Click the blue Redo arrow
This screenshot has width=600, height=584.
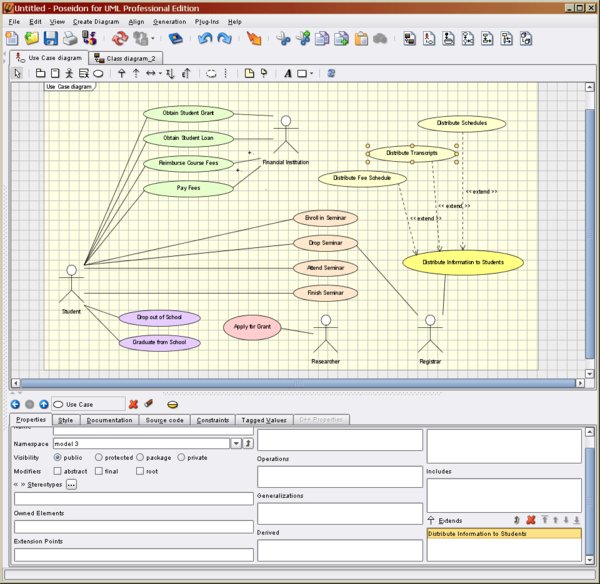coord(224,39)
